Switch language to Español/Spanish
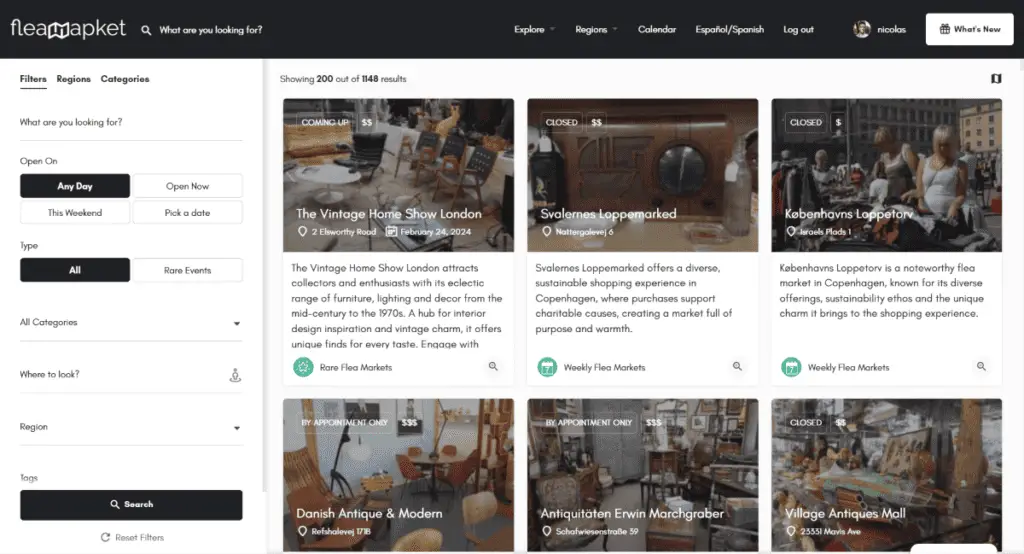Image resolution: width=1024 pixels, height=554 pixels. [x=729, y=29]
